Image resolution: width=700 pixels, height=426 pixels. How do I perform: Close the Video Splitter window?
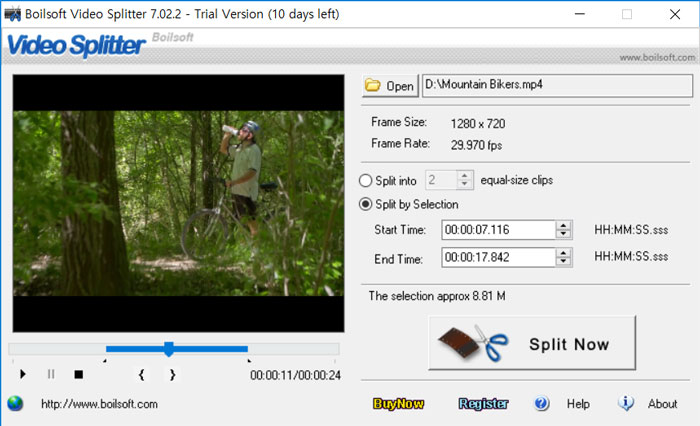[x=675, y=14]
